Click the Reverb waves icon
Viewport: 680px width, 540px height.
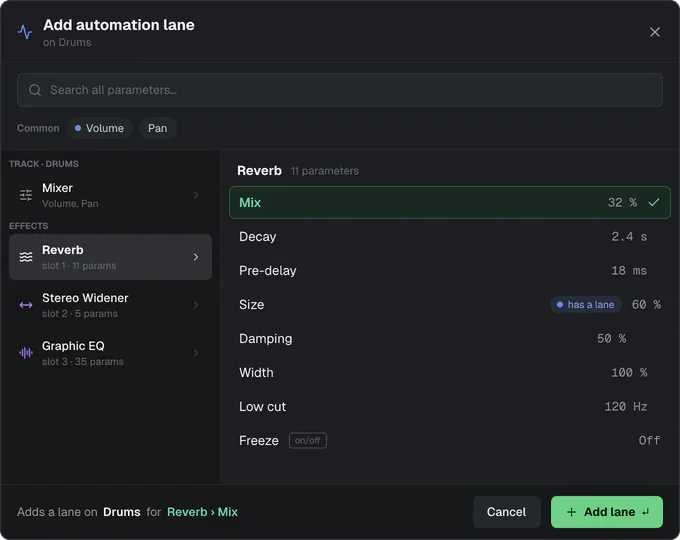click(26, 257)
